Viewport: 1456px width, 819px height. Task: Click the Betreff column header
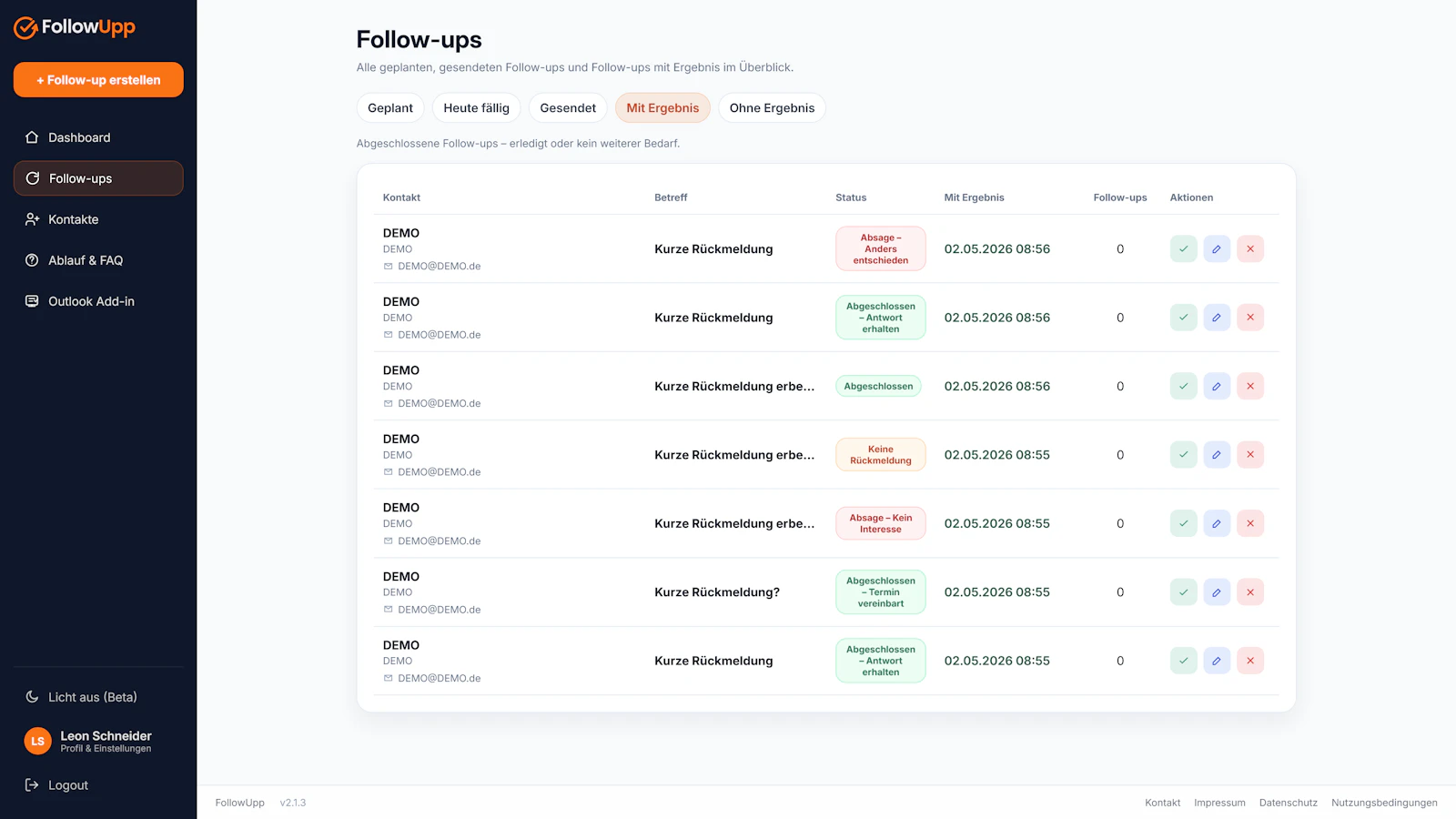click(671, 197)
